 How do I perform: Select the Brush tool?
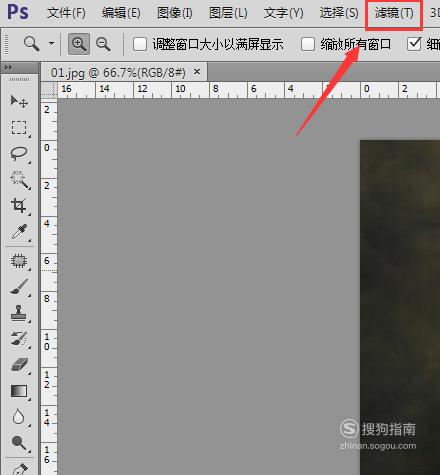[x=19, y=287]
